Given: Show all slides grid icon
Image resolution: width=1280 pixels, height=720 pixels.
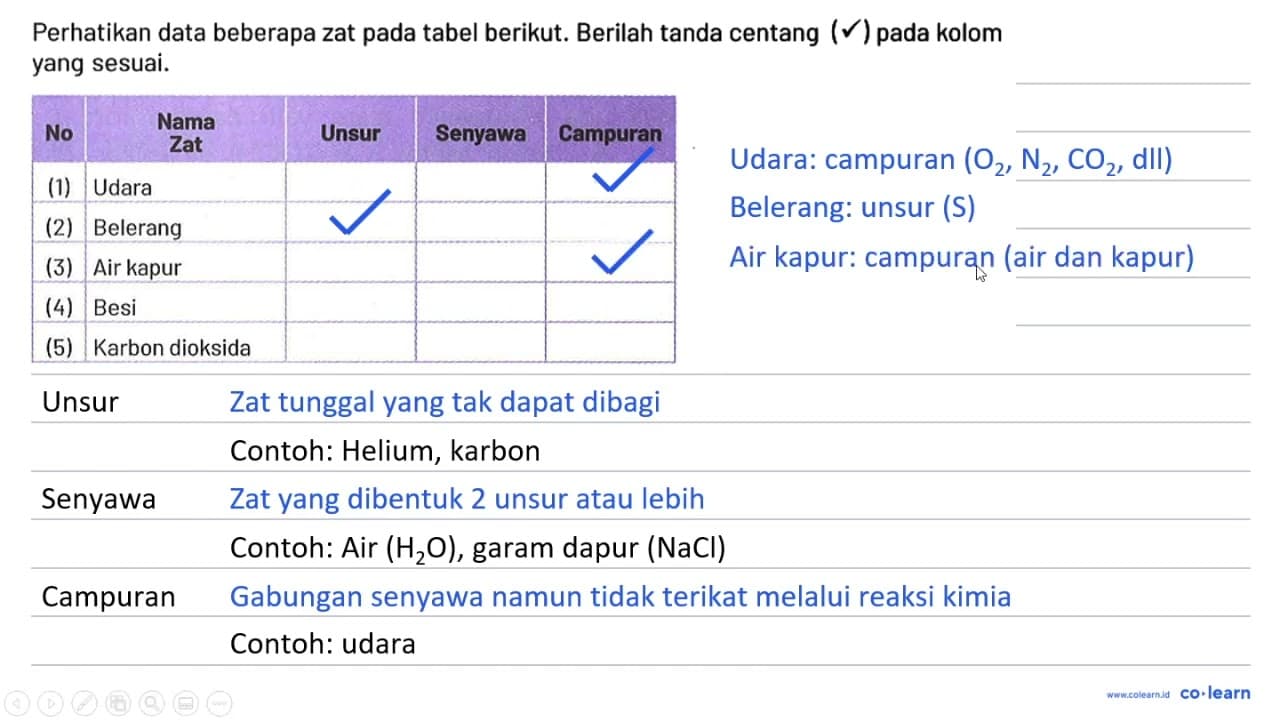Looking at the screenshot, I should coord(119,701).
